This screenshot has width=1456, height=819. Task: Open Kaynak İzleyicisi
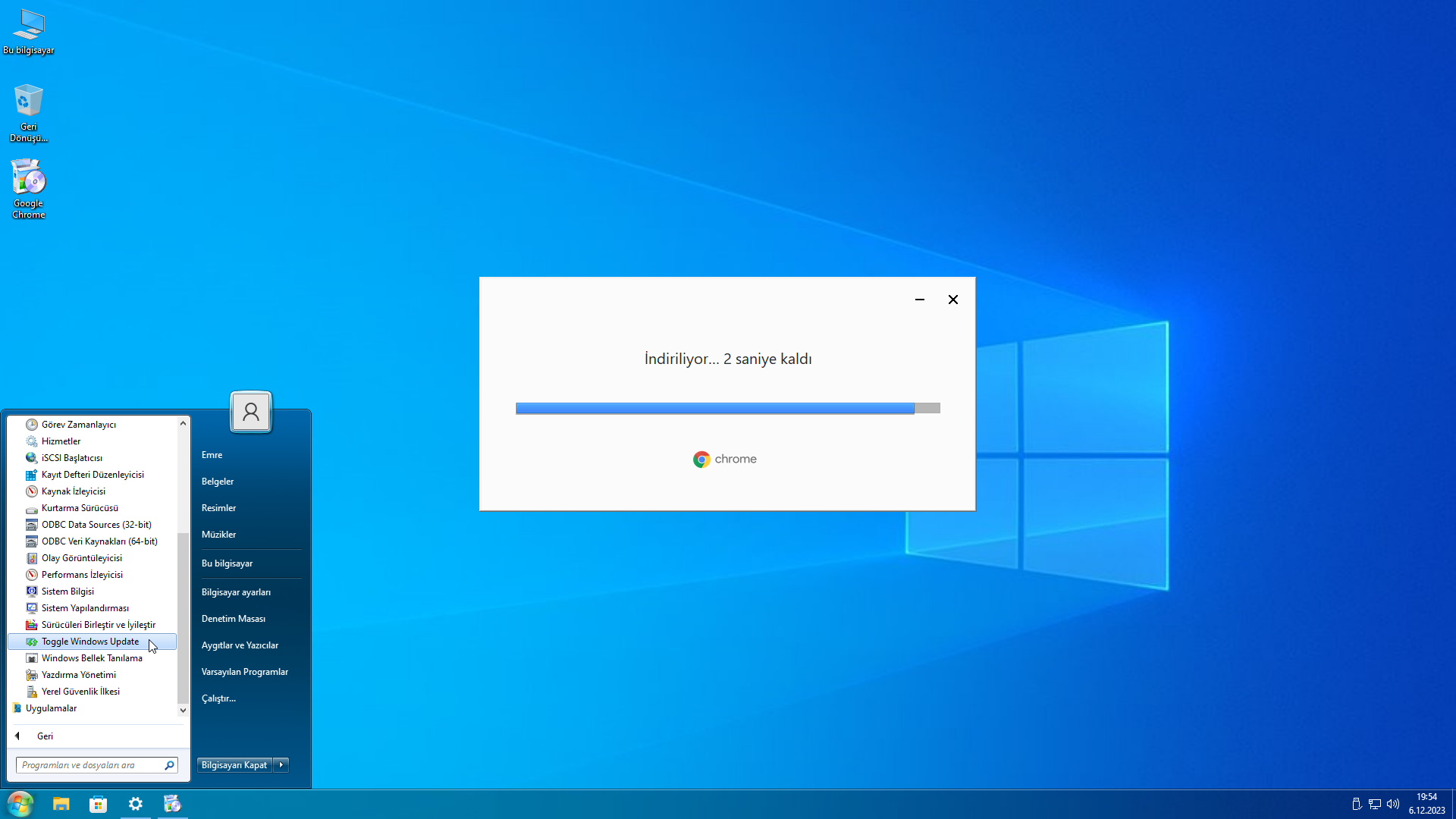(x=92, y=491)
